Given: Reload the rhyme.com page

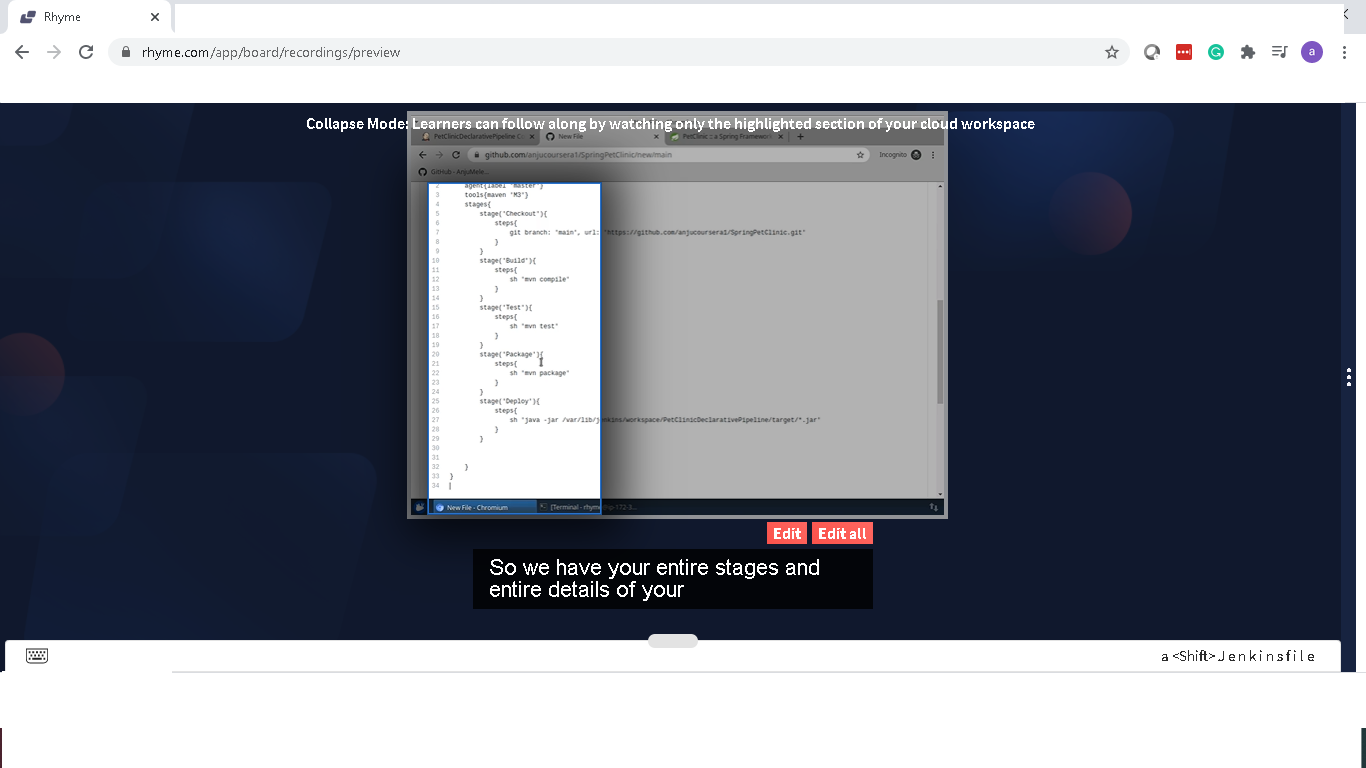Looking at the screenshot, I should pyautogui.click(x=86, y=52).
